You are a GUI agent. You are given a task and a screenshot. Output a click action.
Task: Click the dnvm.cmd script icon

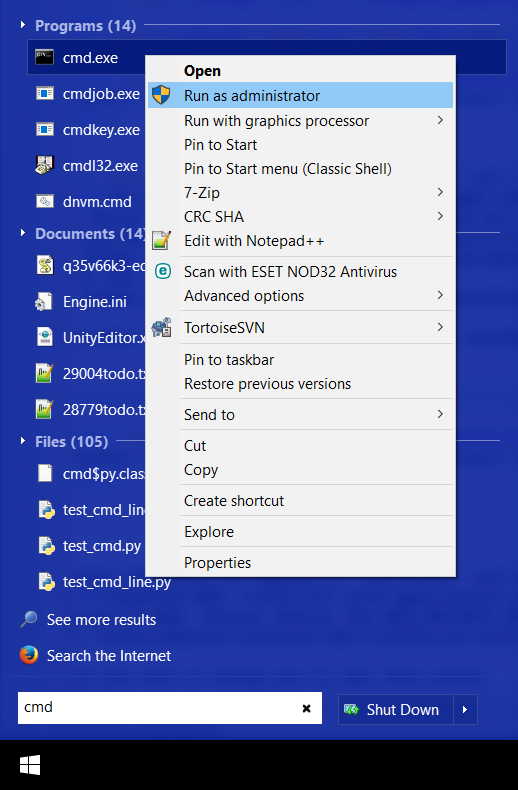pos(45,202)
